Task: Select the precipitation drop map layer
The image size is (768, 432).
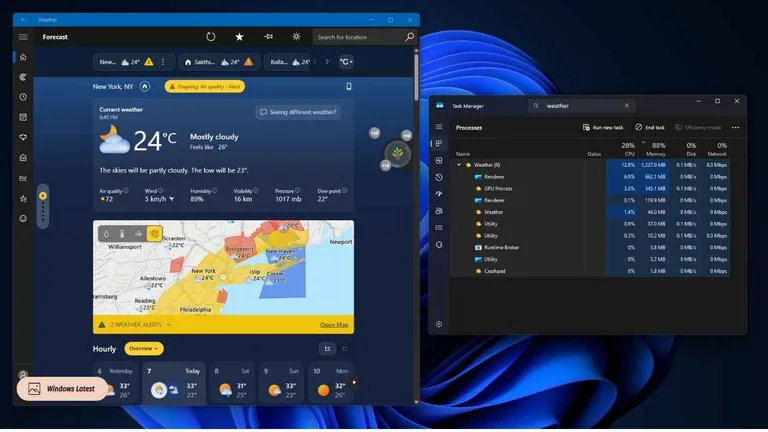Action: (106, 234)
